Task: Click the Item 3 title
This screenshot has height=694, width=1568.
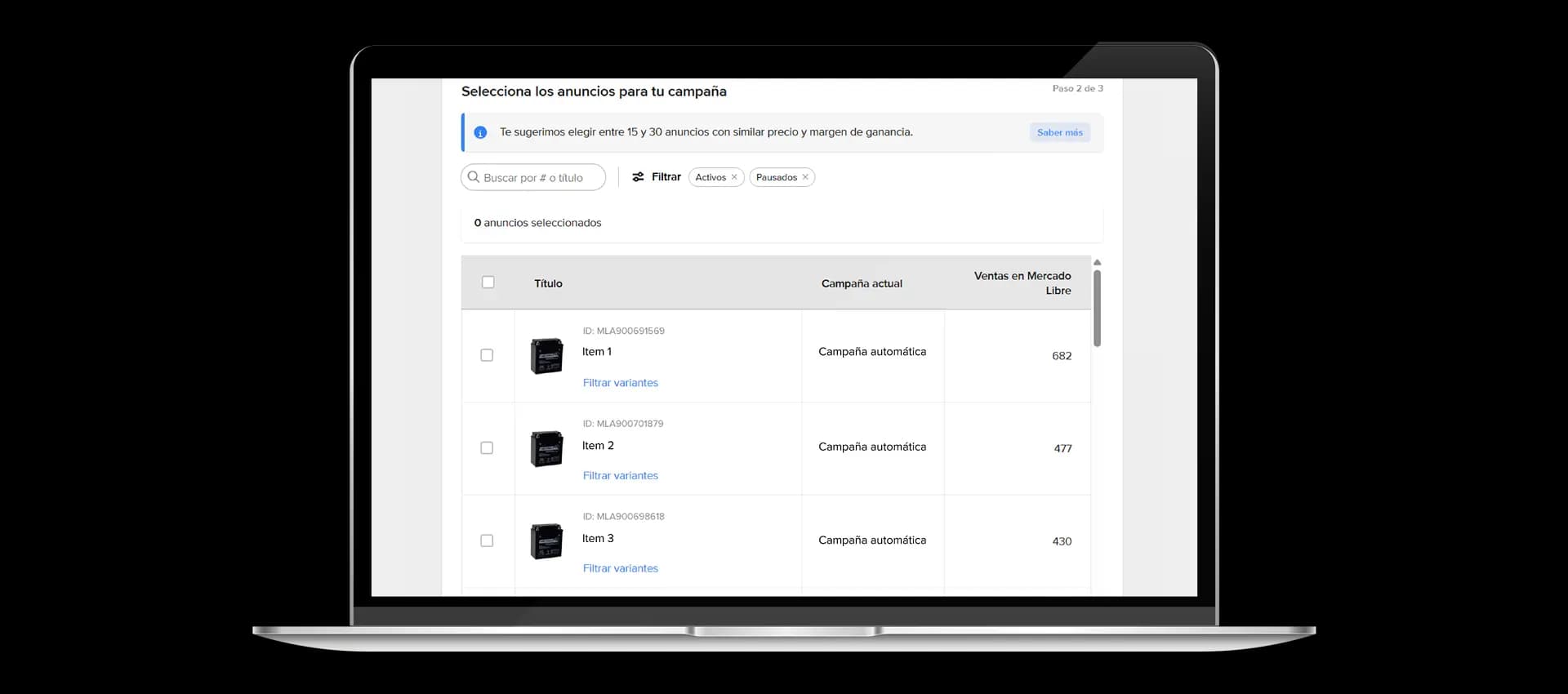Action: point(598,539)
